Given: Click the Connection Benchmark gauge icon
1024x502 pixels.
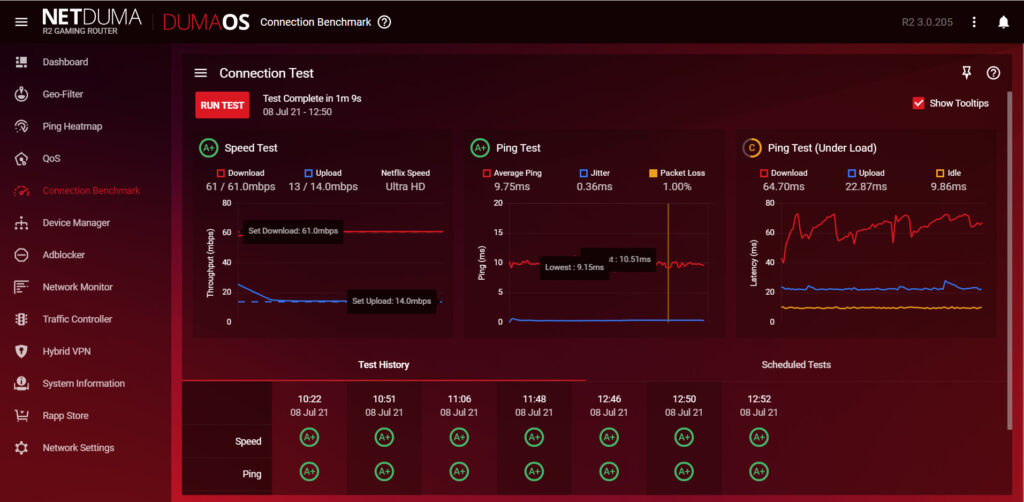Looking at the screenshot, I should point(22,191).
